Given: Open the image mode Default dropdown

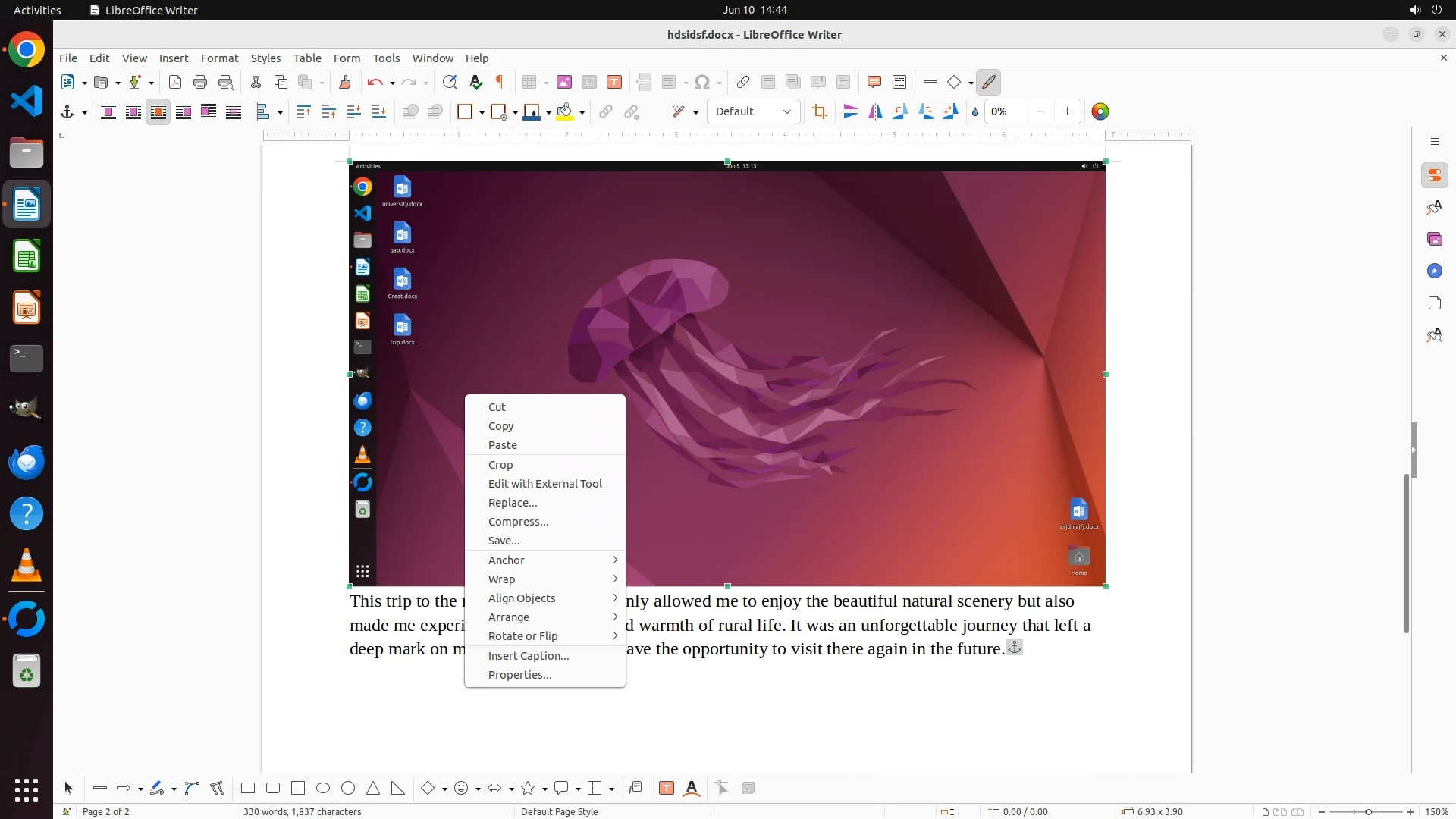Looking at the screenshot, I should [x=753, y=112].
